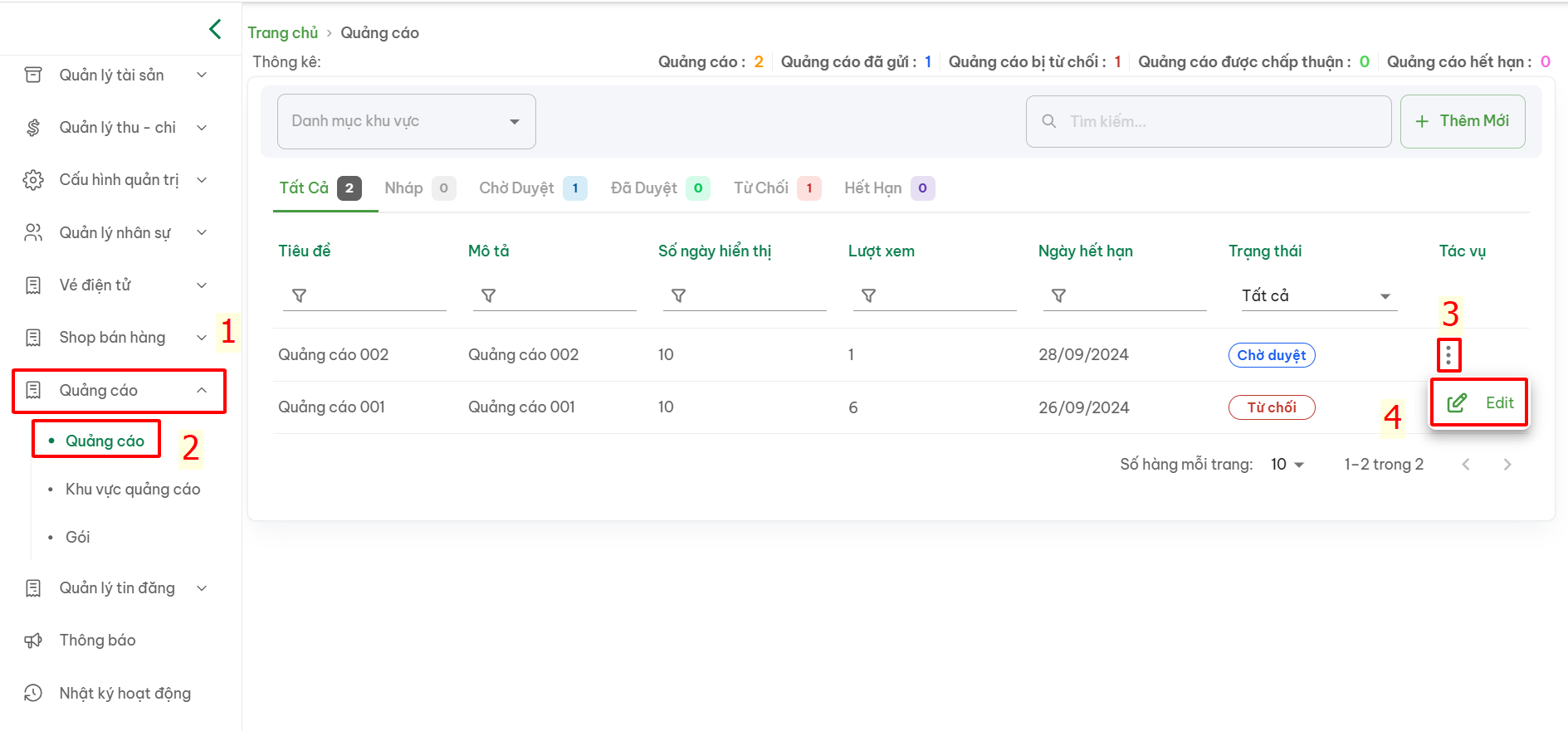Click the Mô tả column filter icon
Image resolution: width=1568 pixels, height=731 pixels.
click(x=489, y=295)
